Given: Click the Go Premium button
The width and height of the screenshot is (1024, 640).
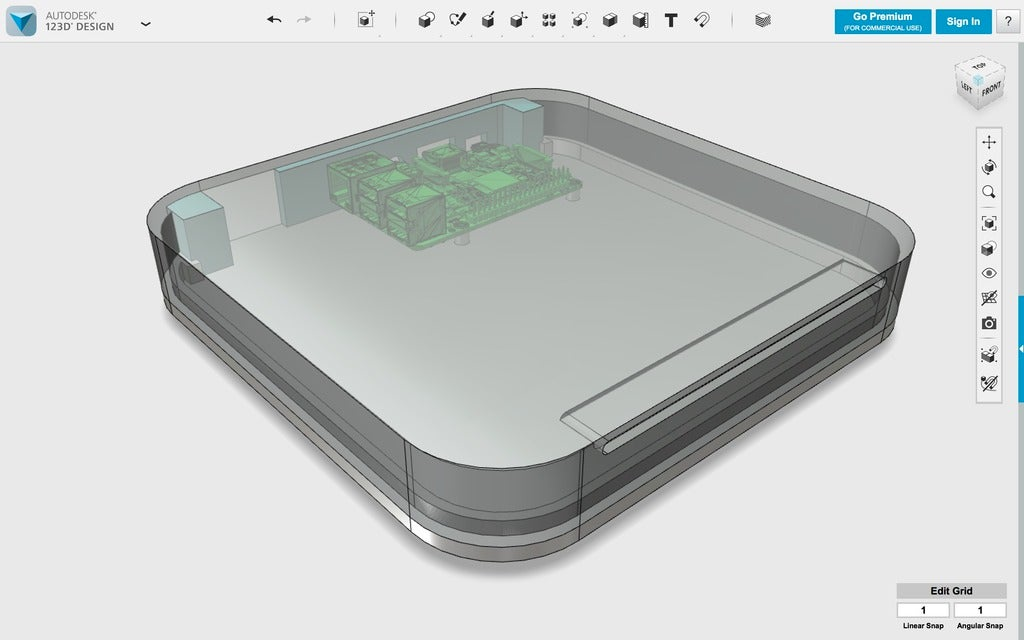Looking at the screenshot, I should pos(882,22).
